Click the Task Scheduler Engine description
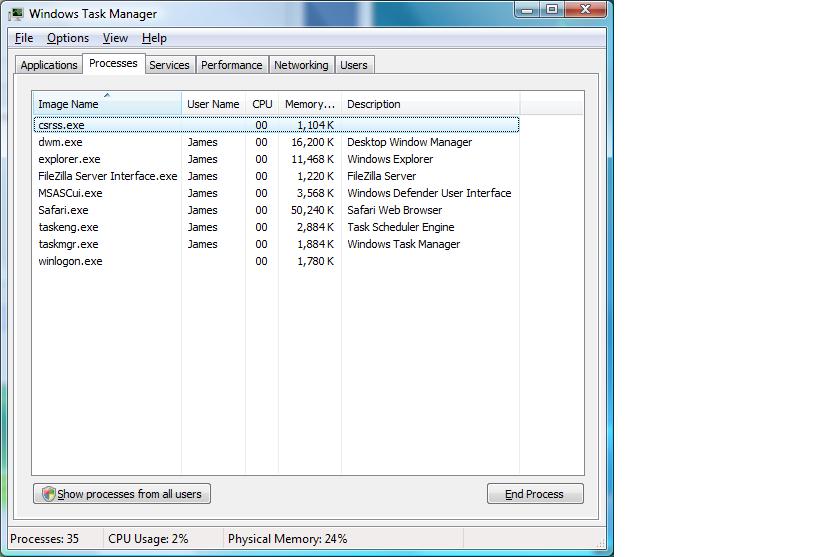The image size is (840, 557). [401, 227]
